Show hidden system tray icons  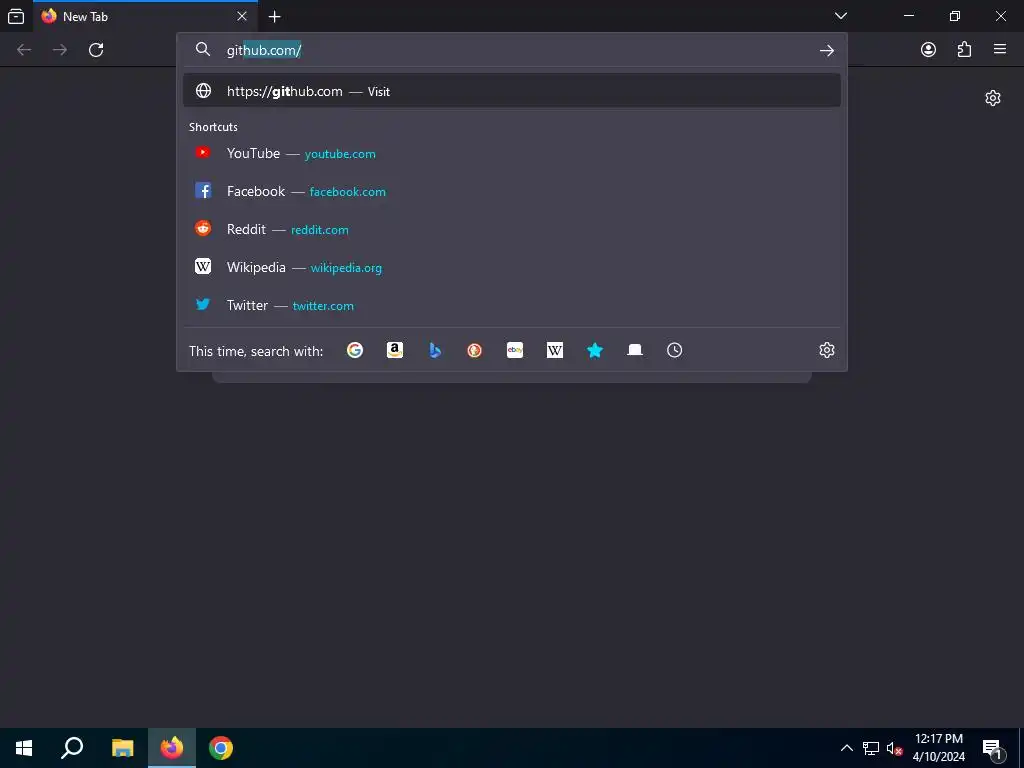click(x=846, y=748)
